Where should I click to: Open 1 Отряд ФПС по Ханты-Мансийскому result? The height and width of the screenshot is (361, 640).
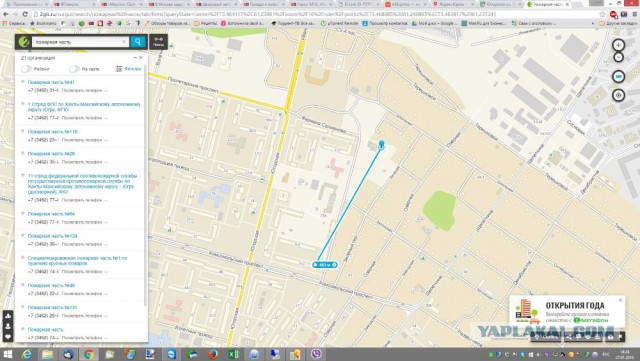pyautogui.click(x=84, y=107)
